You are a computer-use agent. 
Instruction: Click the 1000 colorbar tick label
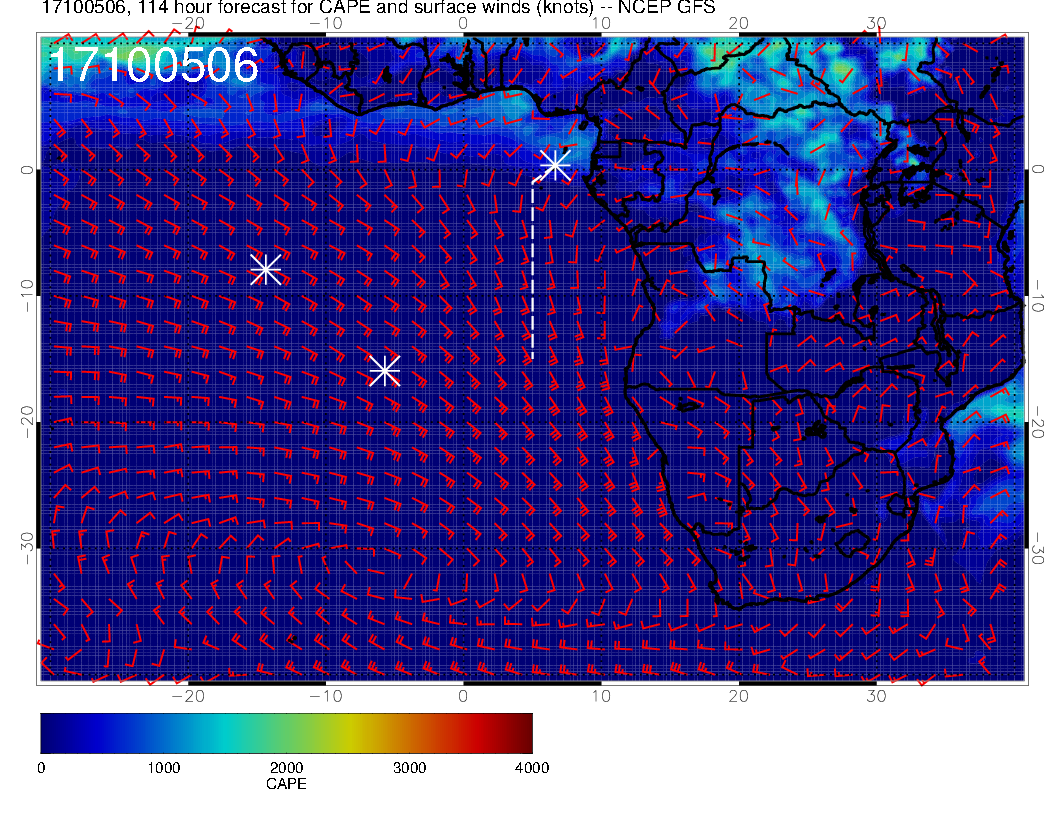[163, 768]
